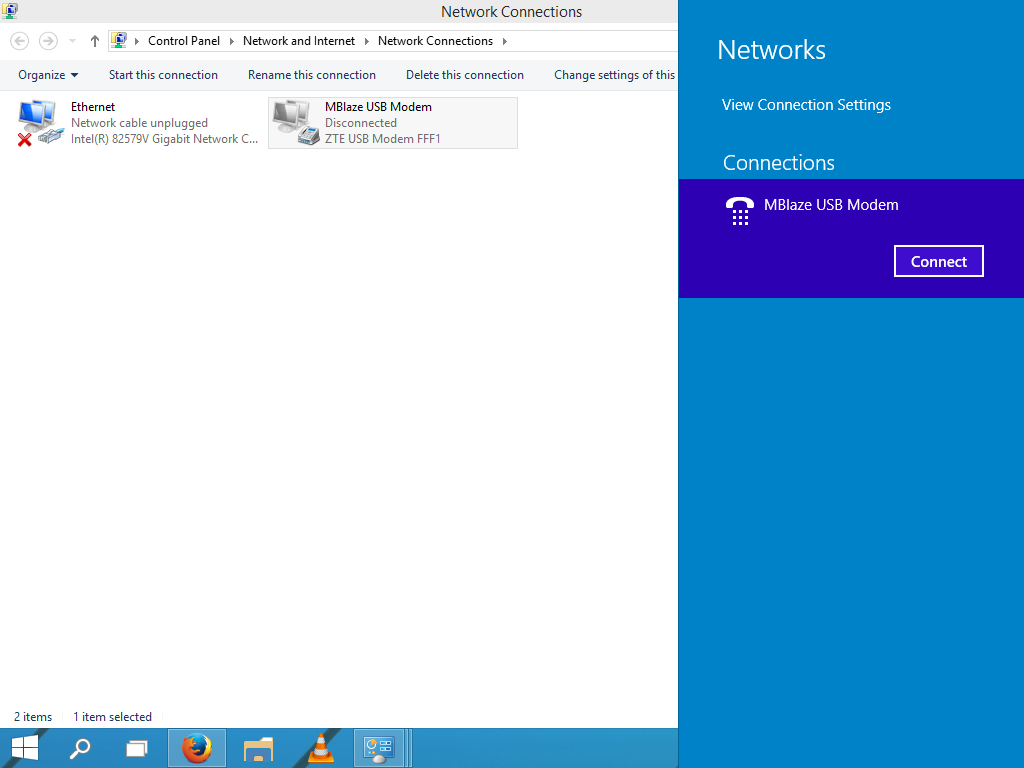The width and height of the screenshot is (1024, 768).
Task: Click Change settings of this connection
Action: pos(615,75)
